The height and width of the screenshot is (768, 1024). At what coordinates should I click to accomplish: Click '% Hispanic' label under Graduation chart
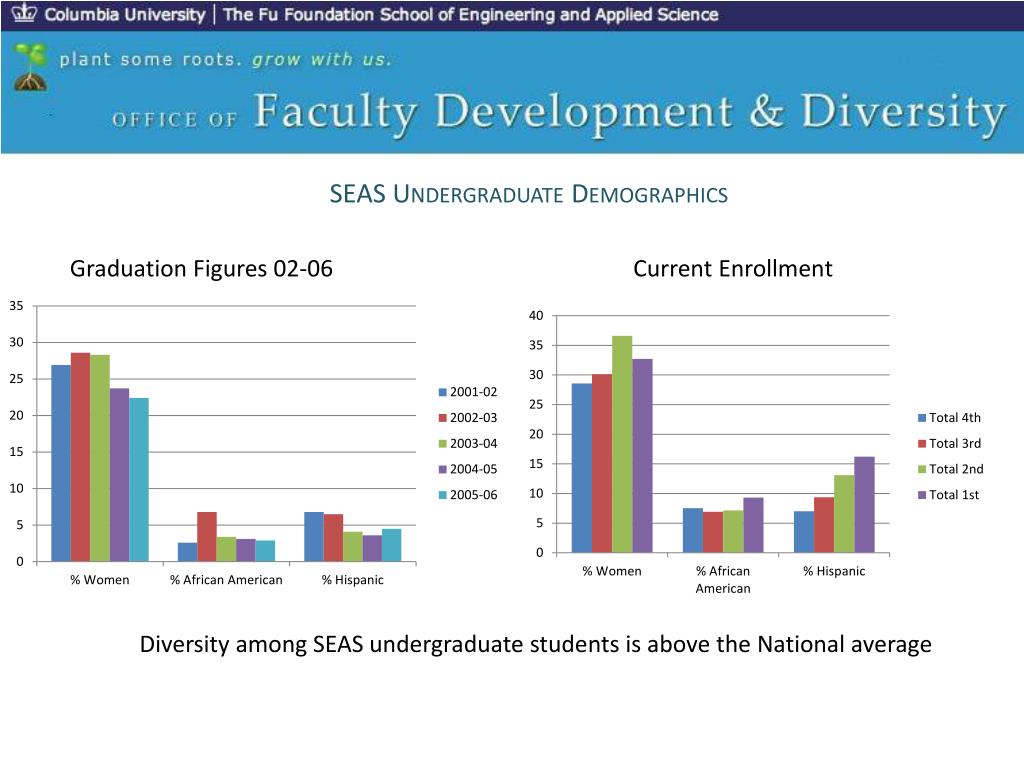click(x=353, y=580)
